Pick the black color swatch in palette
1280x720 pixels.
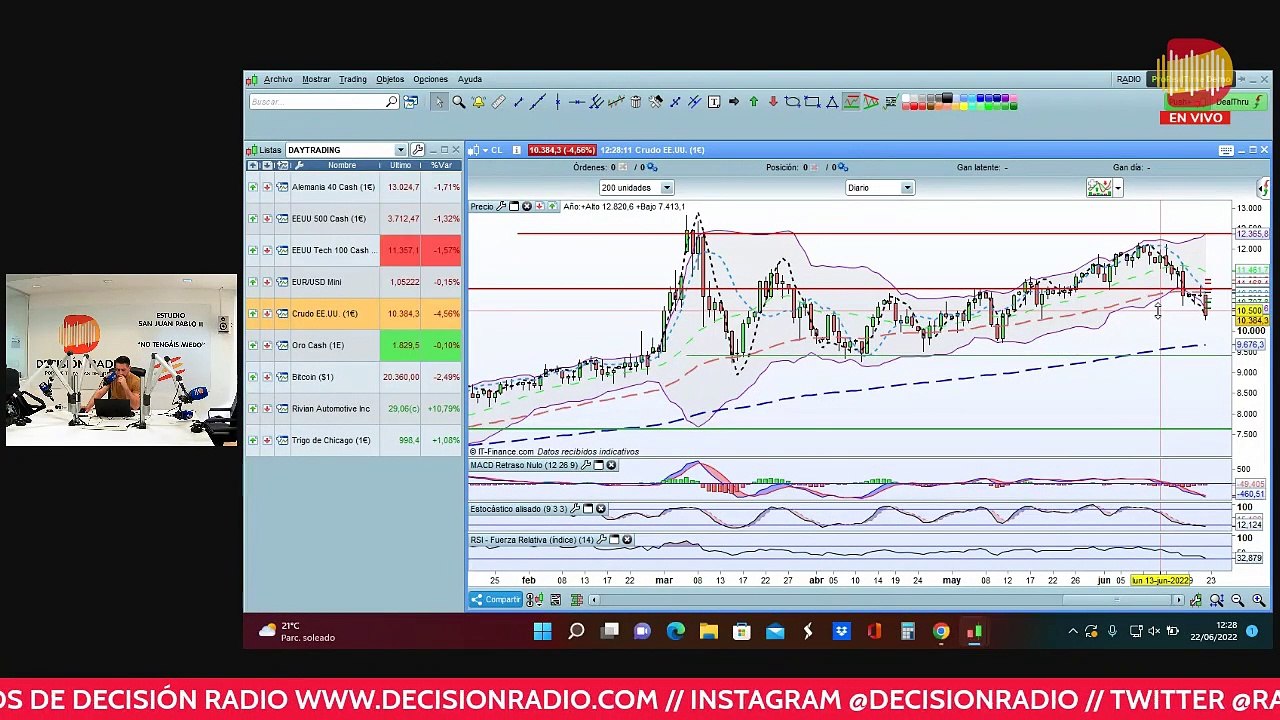(x=947, y=98)
